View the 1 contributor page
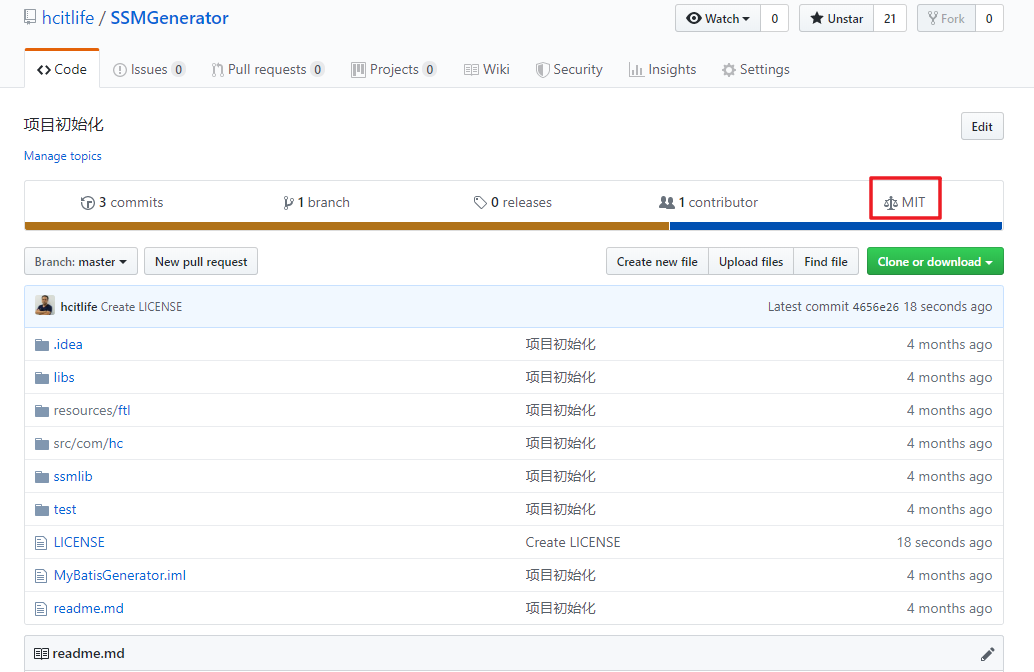 tap(709, 202)
